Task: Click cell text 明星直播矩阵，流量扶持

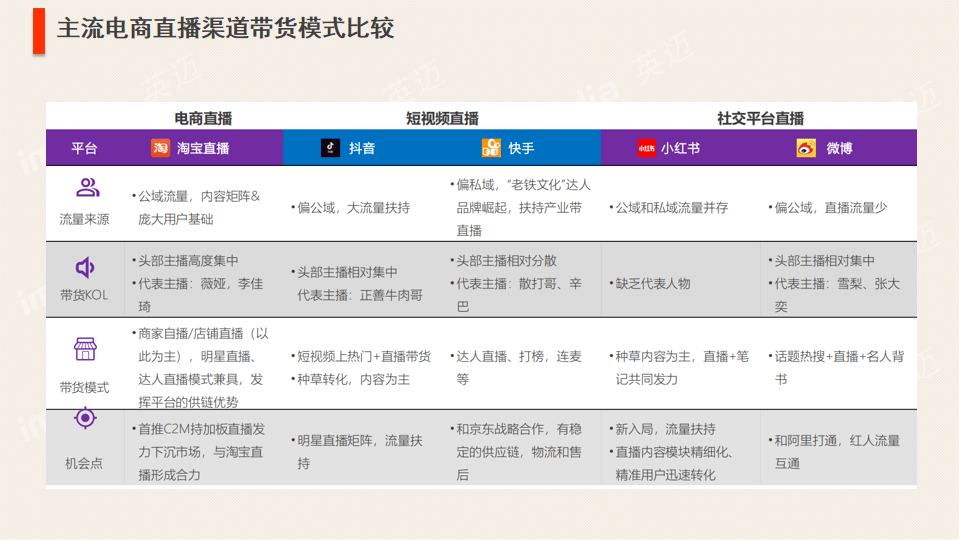Action: click(357, 452)
